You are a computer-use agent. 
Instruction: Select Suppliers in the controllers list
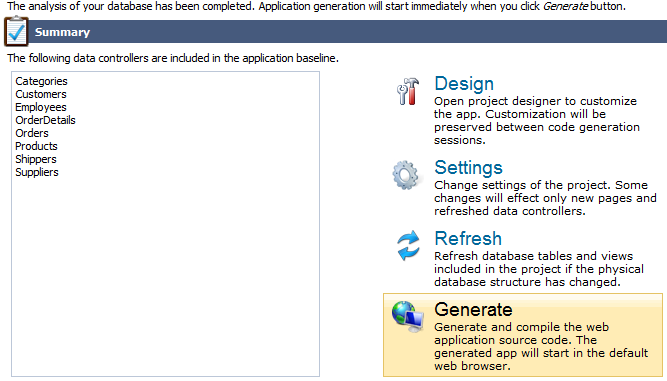point(37,172)
